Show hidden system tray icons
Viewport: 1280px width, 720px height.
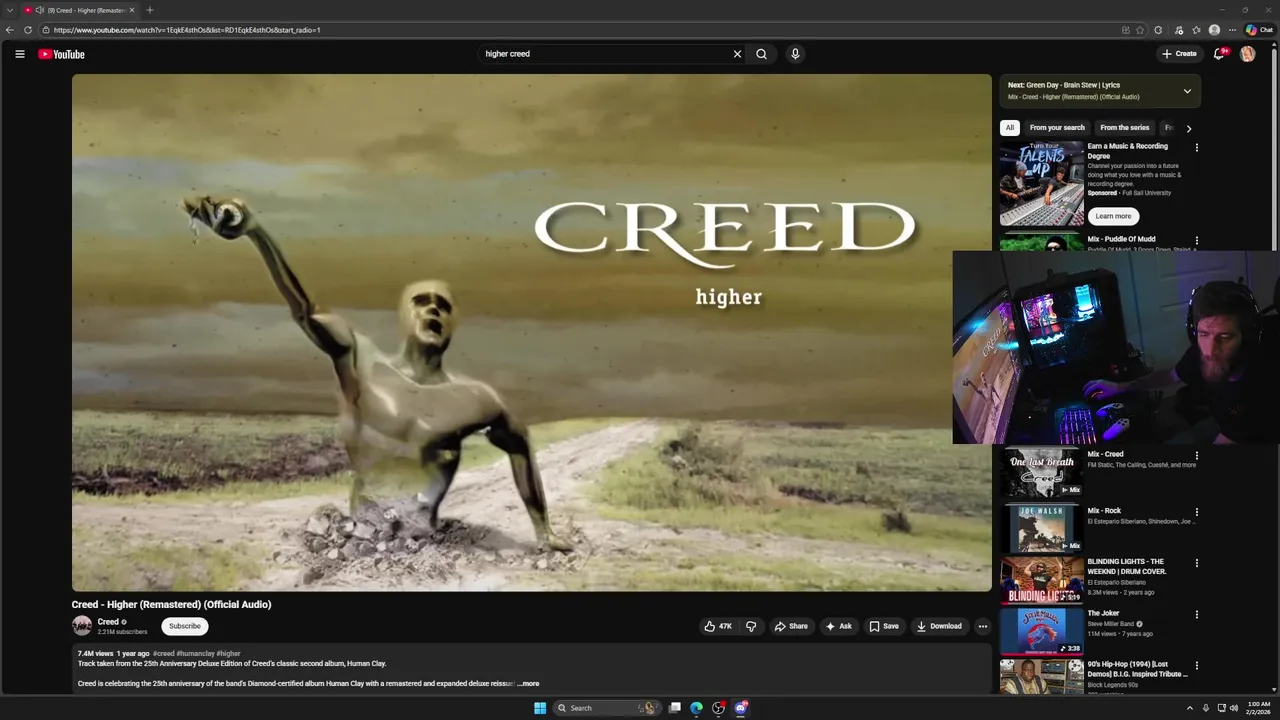(x=1190, y=708)
